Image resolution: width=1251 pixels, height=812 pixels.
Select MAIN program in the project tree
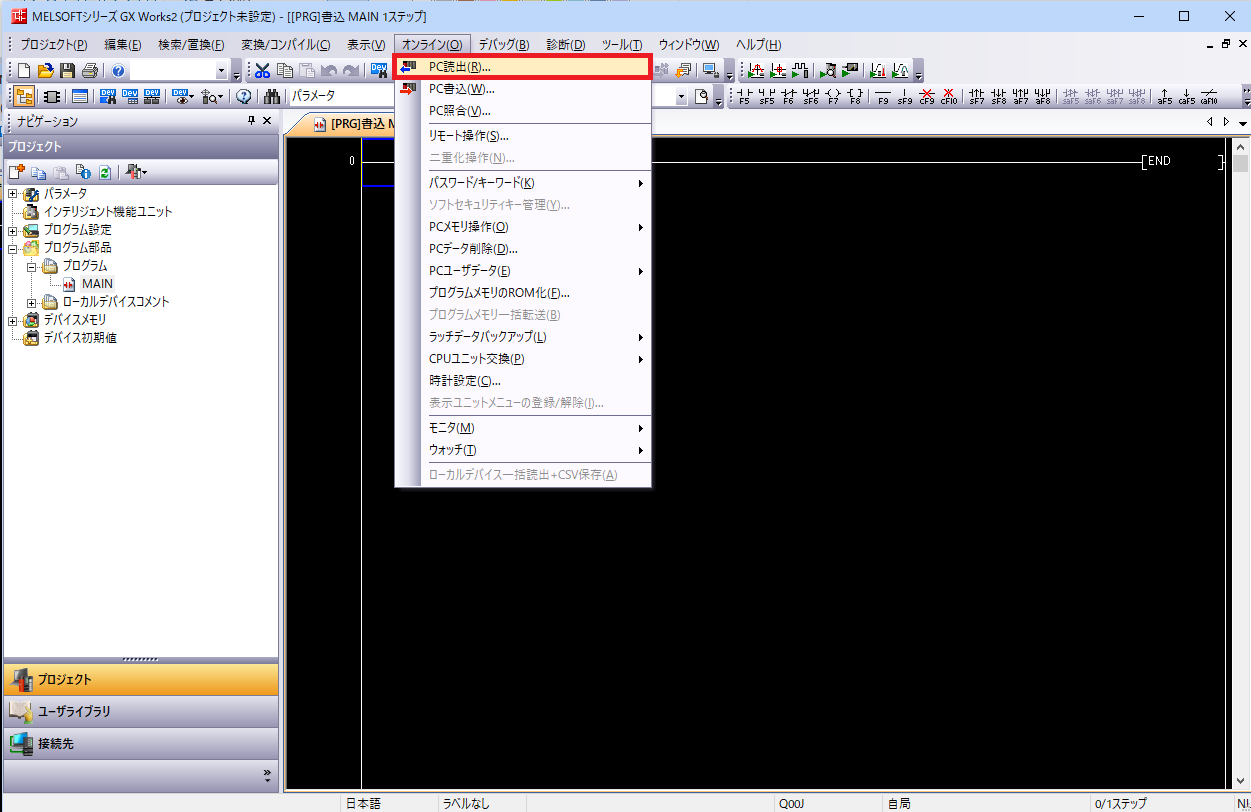pos(98,284)
